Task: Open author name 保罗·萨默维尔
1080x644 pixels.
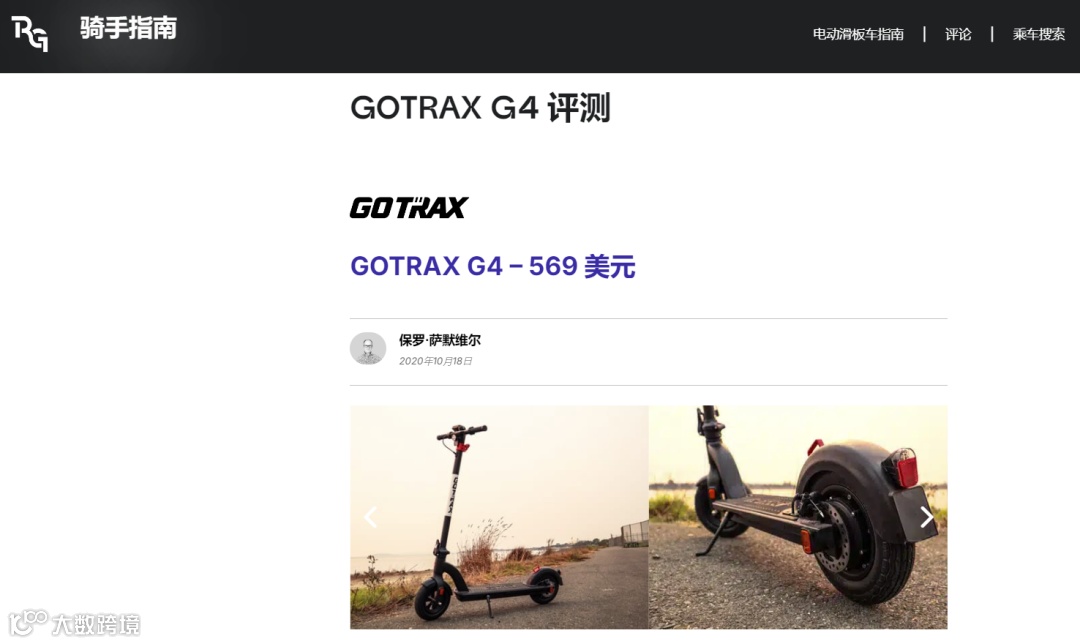Action: point(439,340)
